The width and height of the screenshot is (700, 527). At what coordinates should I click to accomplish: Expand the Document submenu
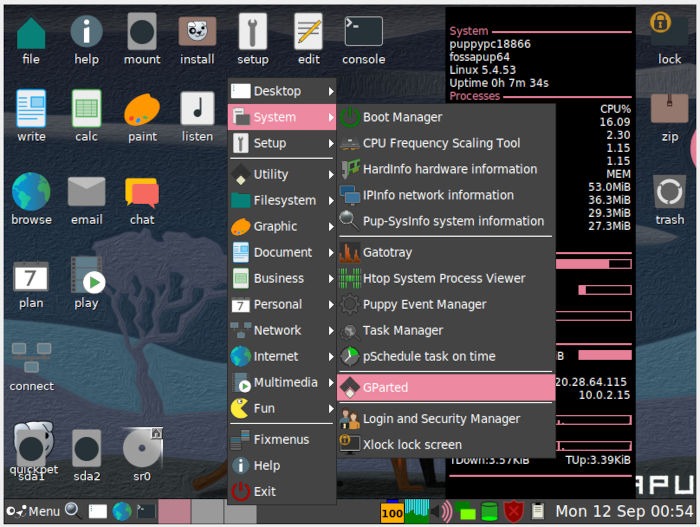pos(282,252)
